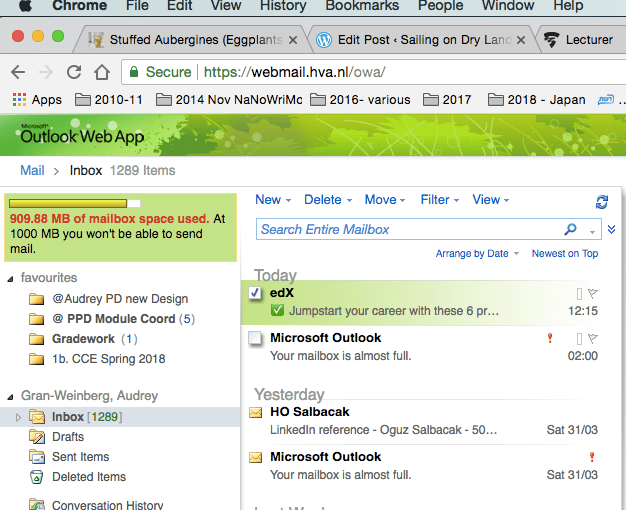Collapse the Gran-Weinberg, Audrey mailbox group
Viewport: 626px width, 510px height.
pos(10,397)
